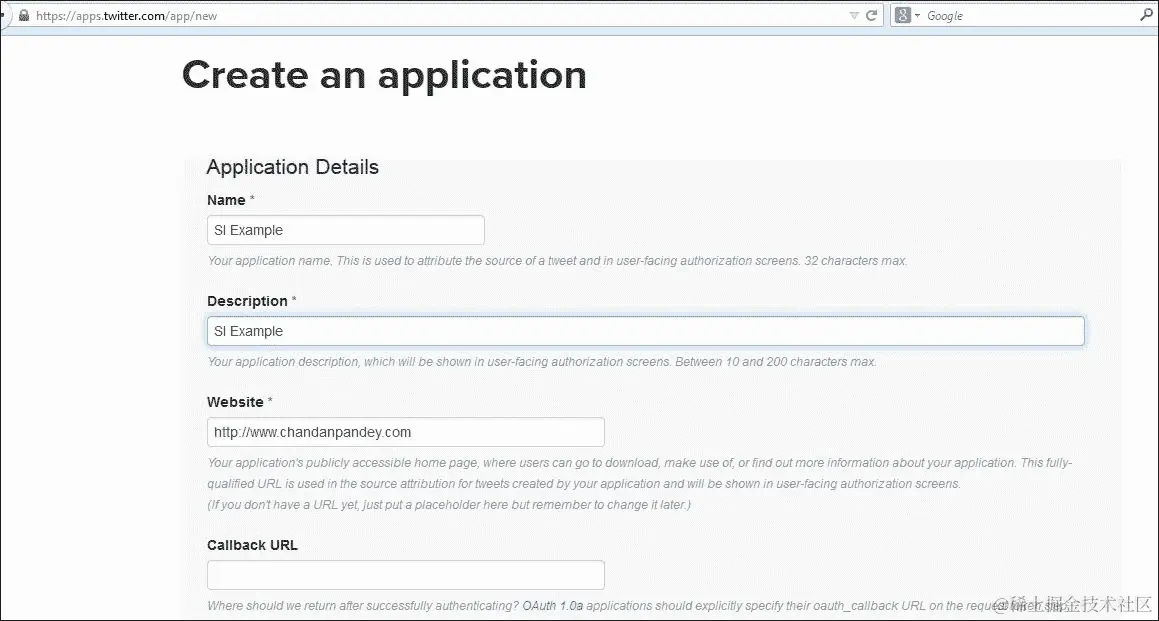Click the 'Name' field label
Image resolution: width=1159 pixels, height=621 pixels.
click(226, 200)
